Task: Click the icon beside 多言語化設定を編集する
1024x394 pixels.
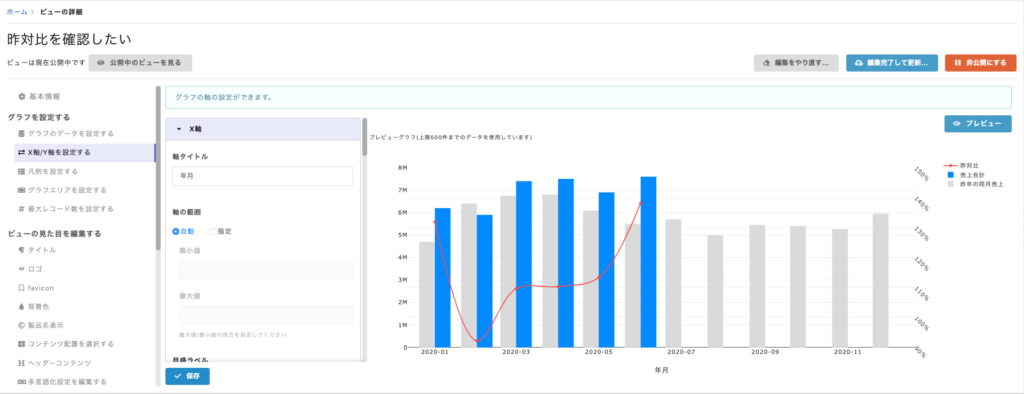Action: 22,382
